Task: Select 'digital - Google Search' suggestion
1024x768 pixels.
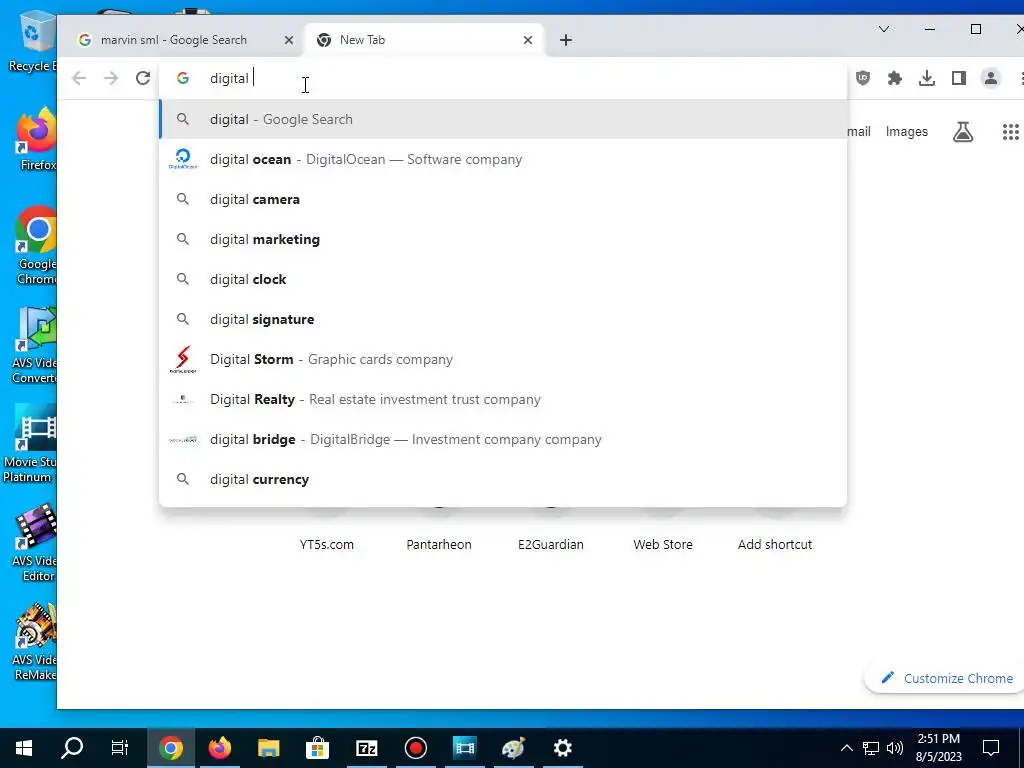Action: coord(503,120)
